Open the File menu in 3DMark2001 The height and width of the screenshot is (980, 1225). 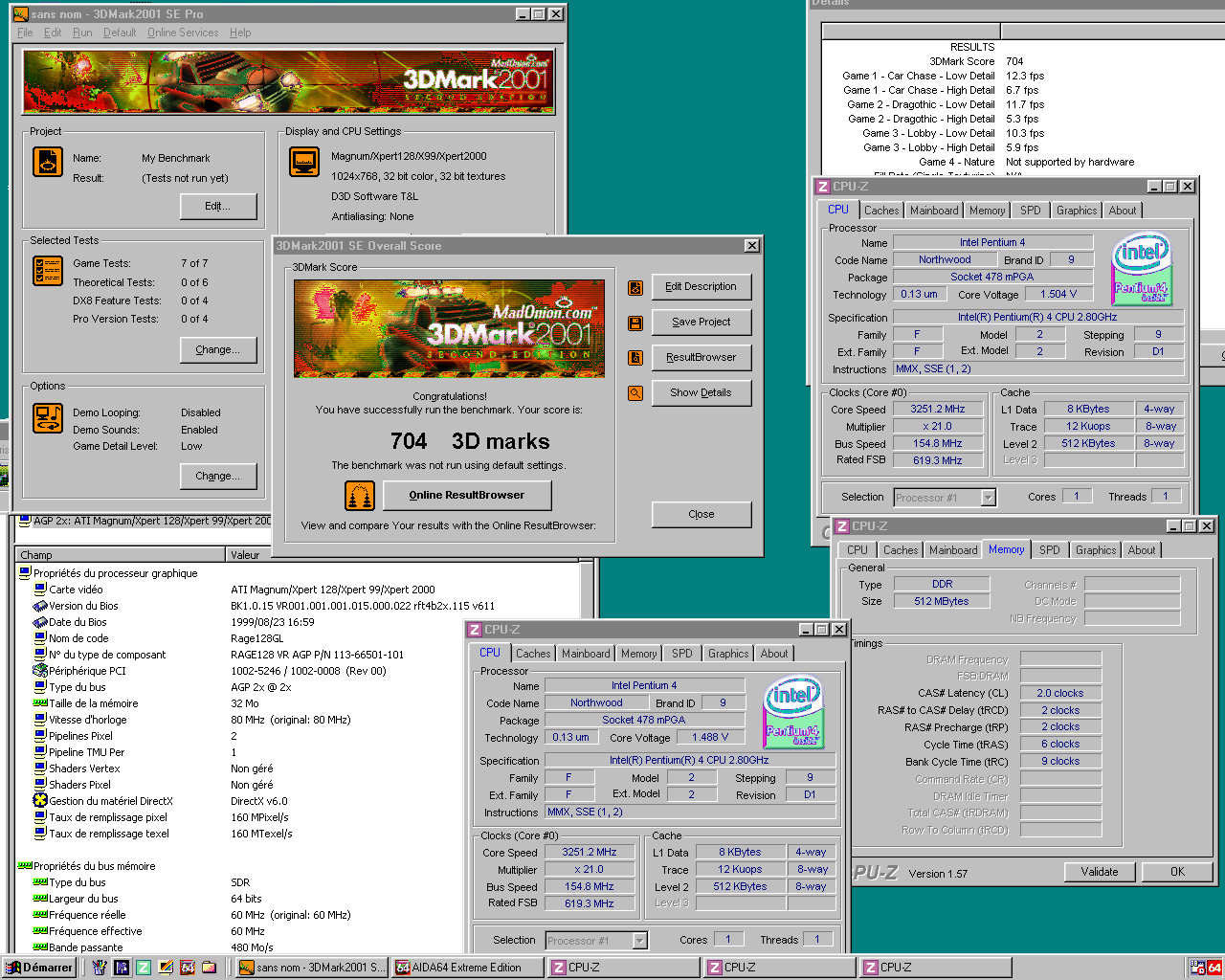[x=25, y=33]
